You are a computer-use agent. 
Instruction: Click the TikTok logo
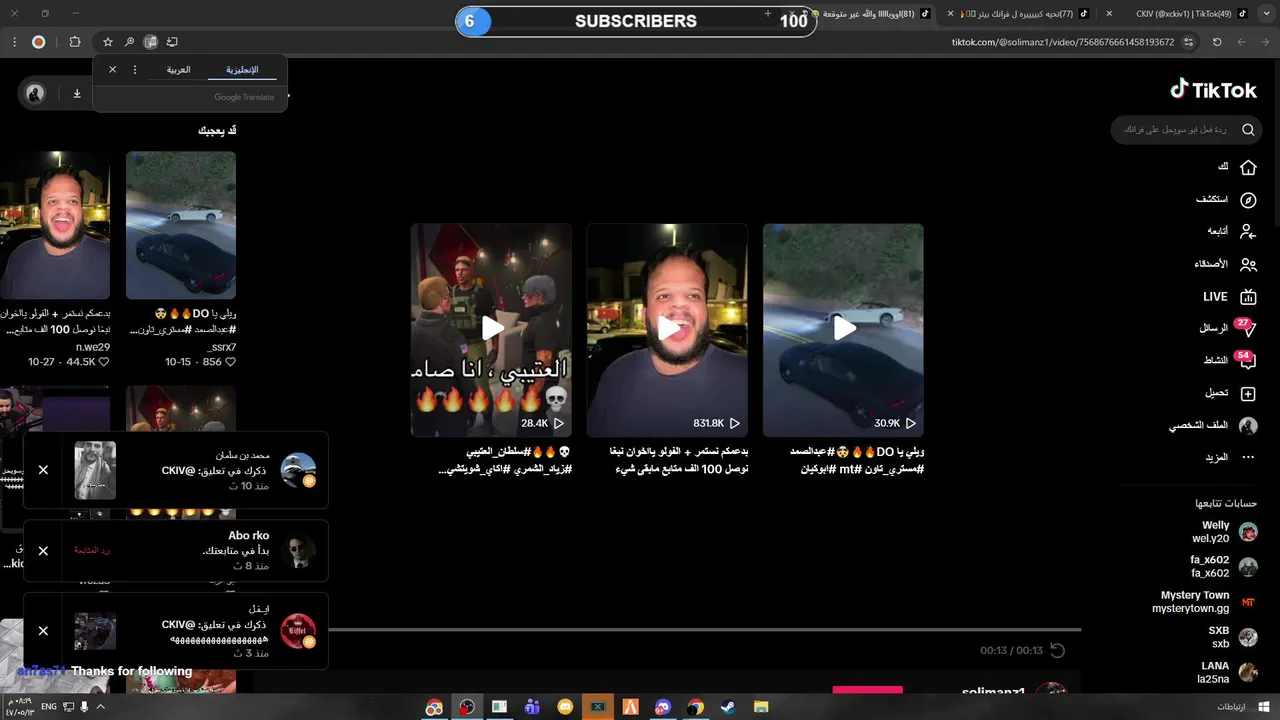tap(1214, 90)
